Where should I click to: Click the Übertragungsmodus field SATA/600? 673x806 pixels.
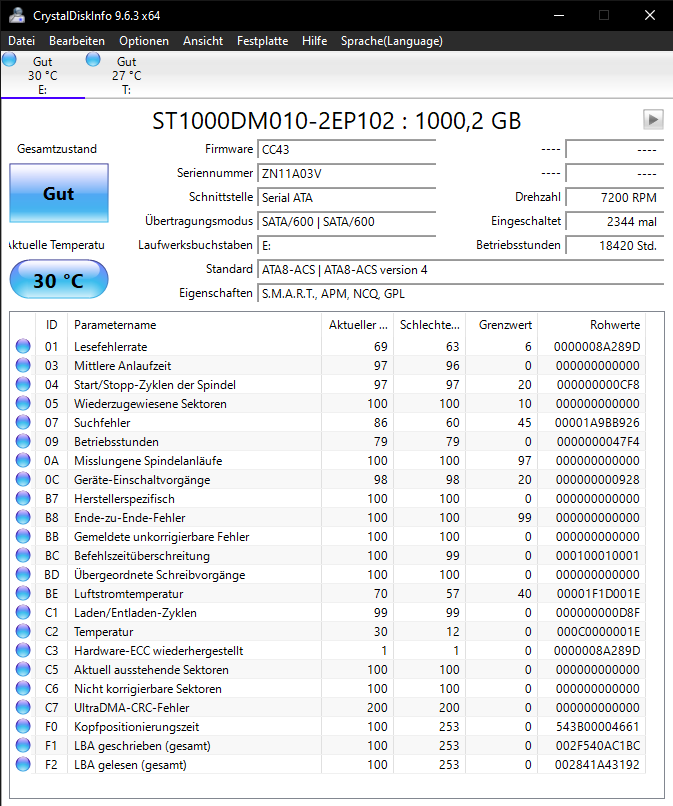[347, 222]
